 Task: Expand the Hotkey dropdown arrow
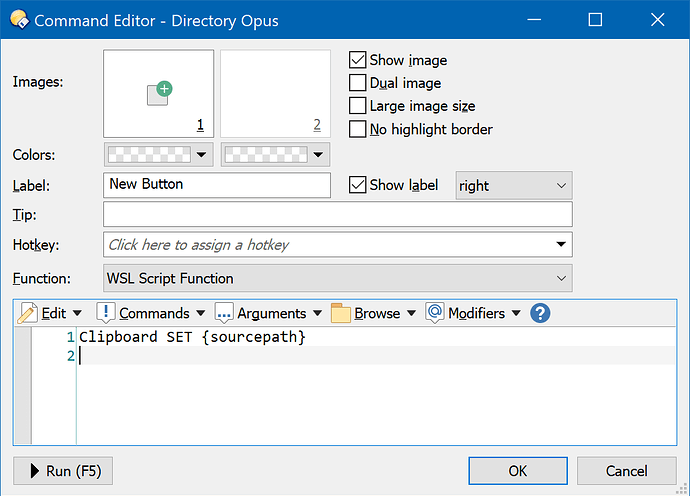(x=559, y=245)
